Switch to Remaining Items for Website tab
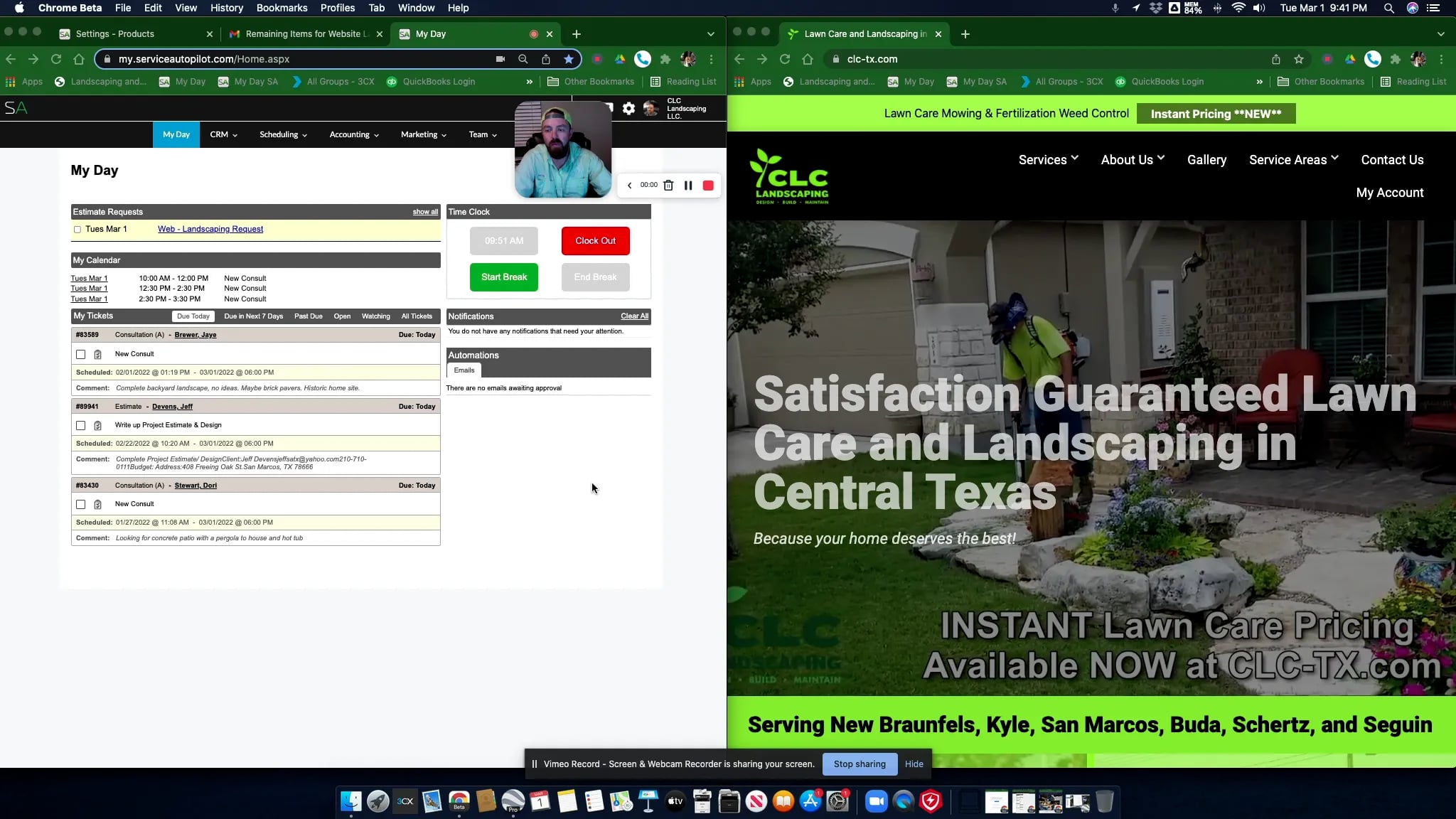The height and width of the screenshot is (819, 1456). point(306,34)
